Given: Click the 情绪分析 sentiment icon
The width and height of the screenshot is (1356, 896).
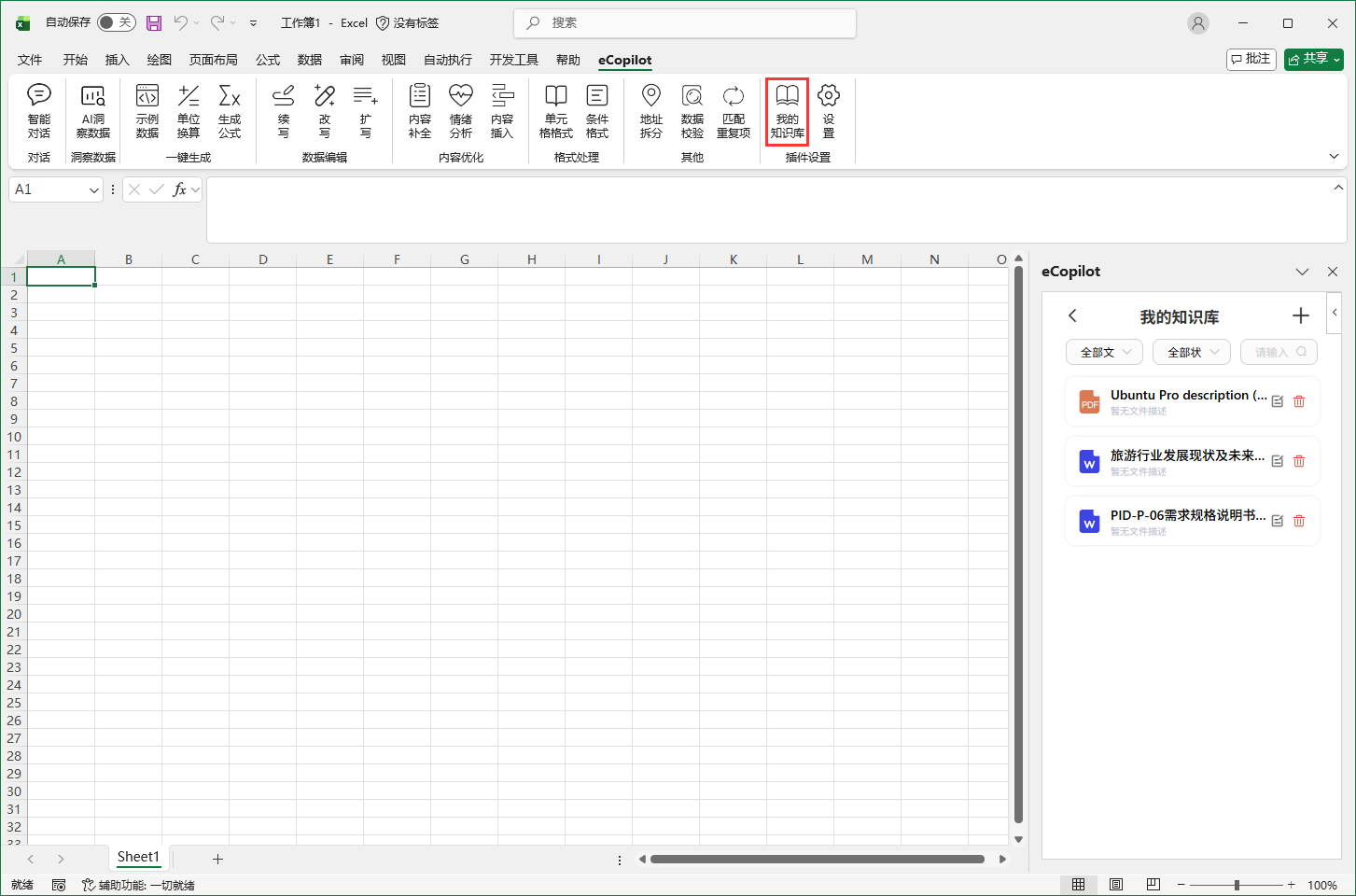Looking at the screenshot, I should tap(461, 110).
